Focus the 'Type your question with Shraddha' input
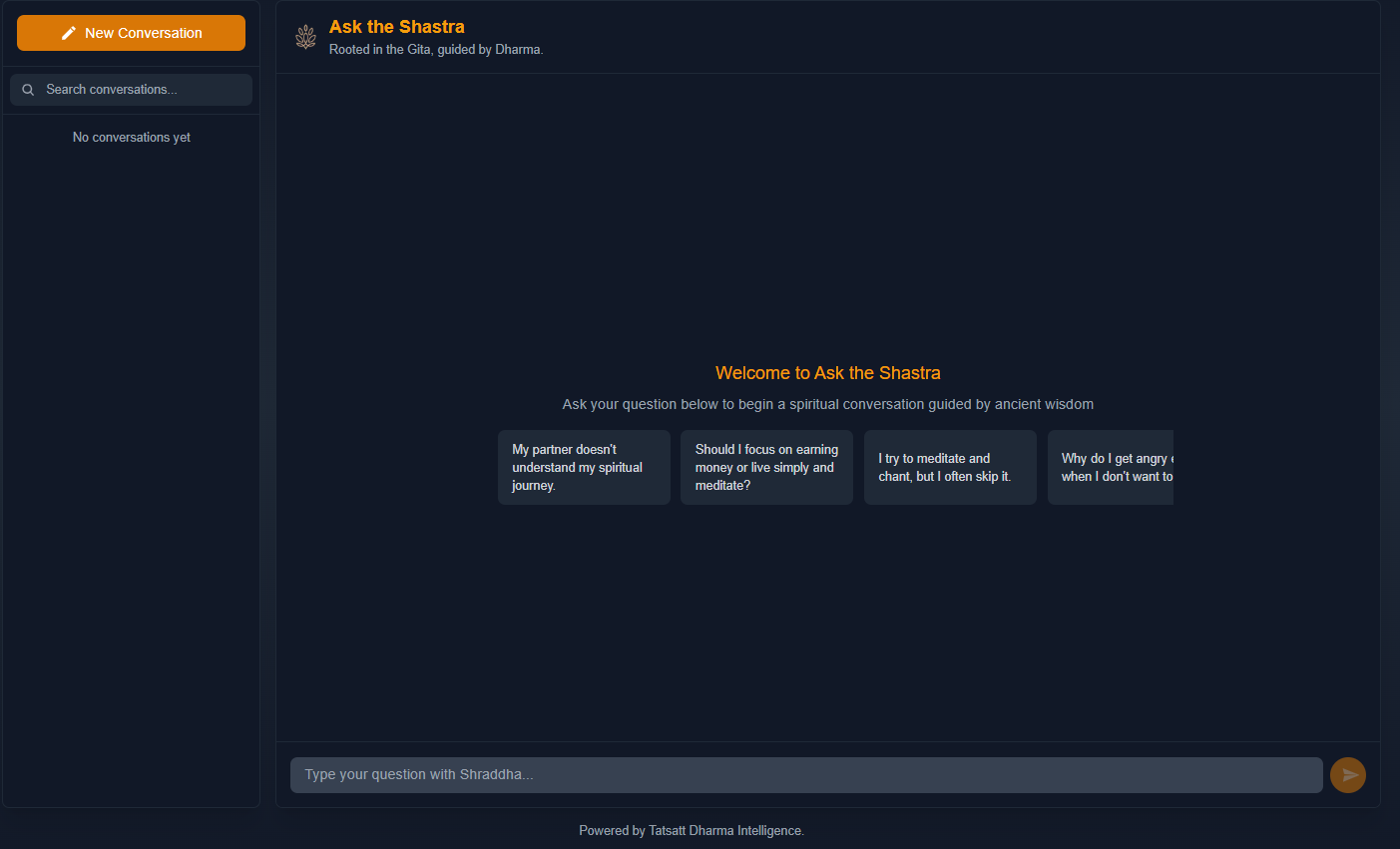The height and width of the screenshot is (849, 1400). coord(806,775)
